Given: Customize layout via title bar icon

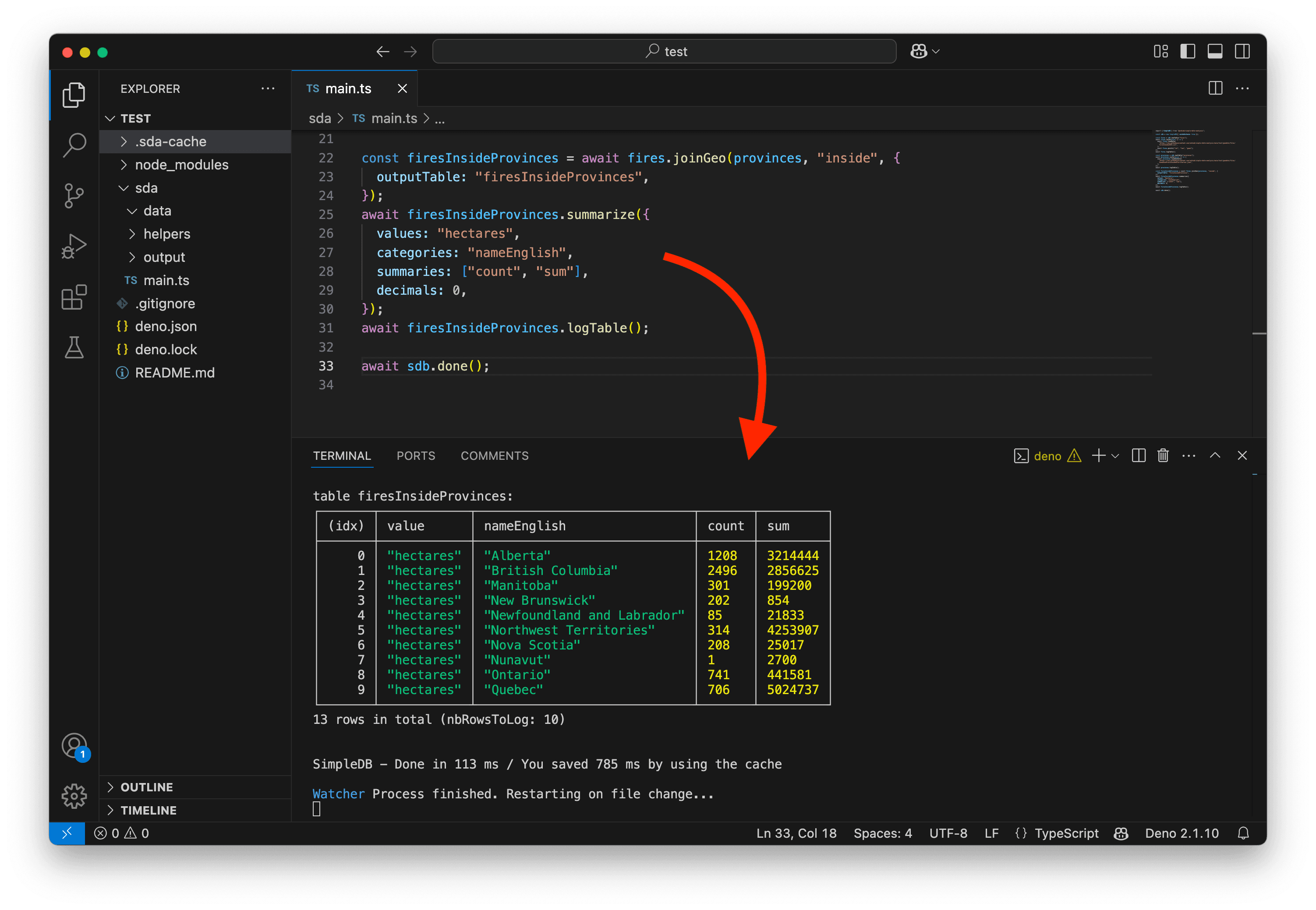Looking at the screenshot, I should pos(1160,52).
